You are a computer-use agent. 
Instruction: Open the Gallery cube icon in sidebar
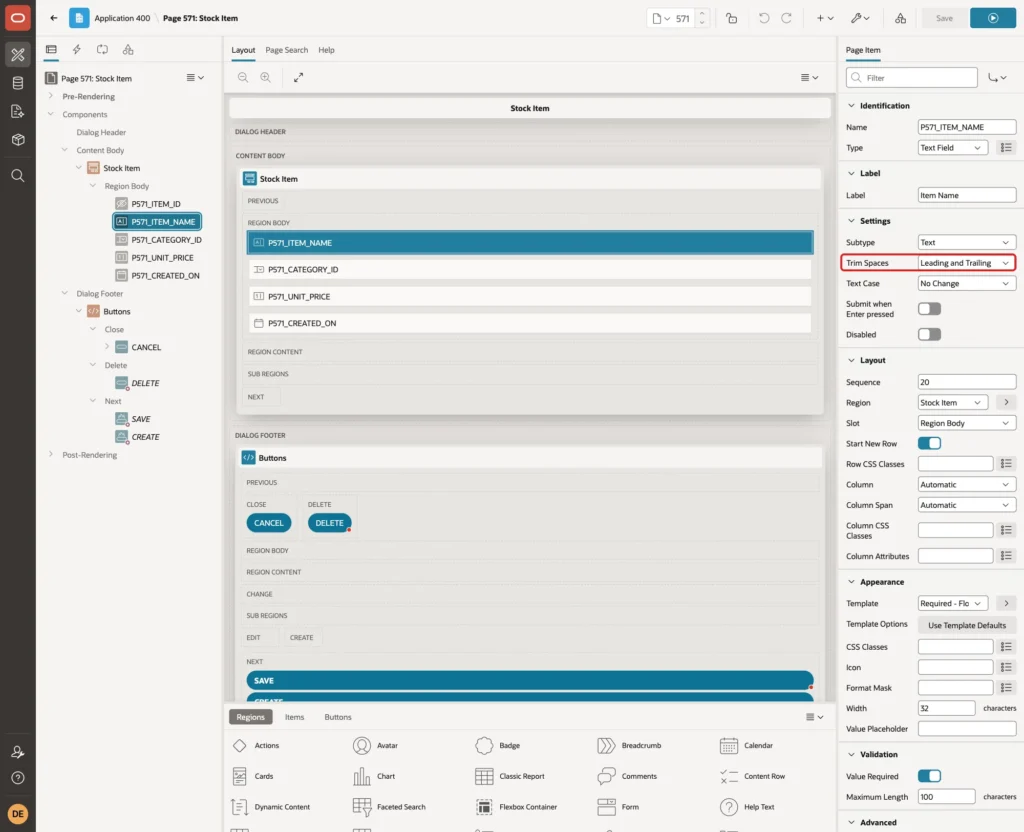click(x=18, y=140)
